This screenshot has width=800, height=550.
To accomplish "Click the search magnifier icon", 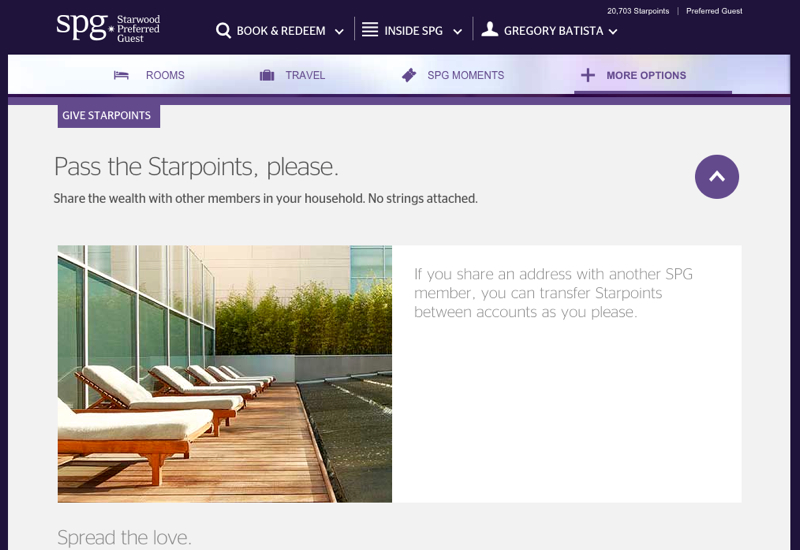I will click(x=223, y=31).
